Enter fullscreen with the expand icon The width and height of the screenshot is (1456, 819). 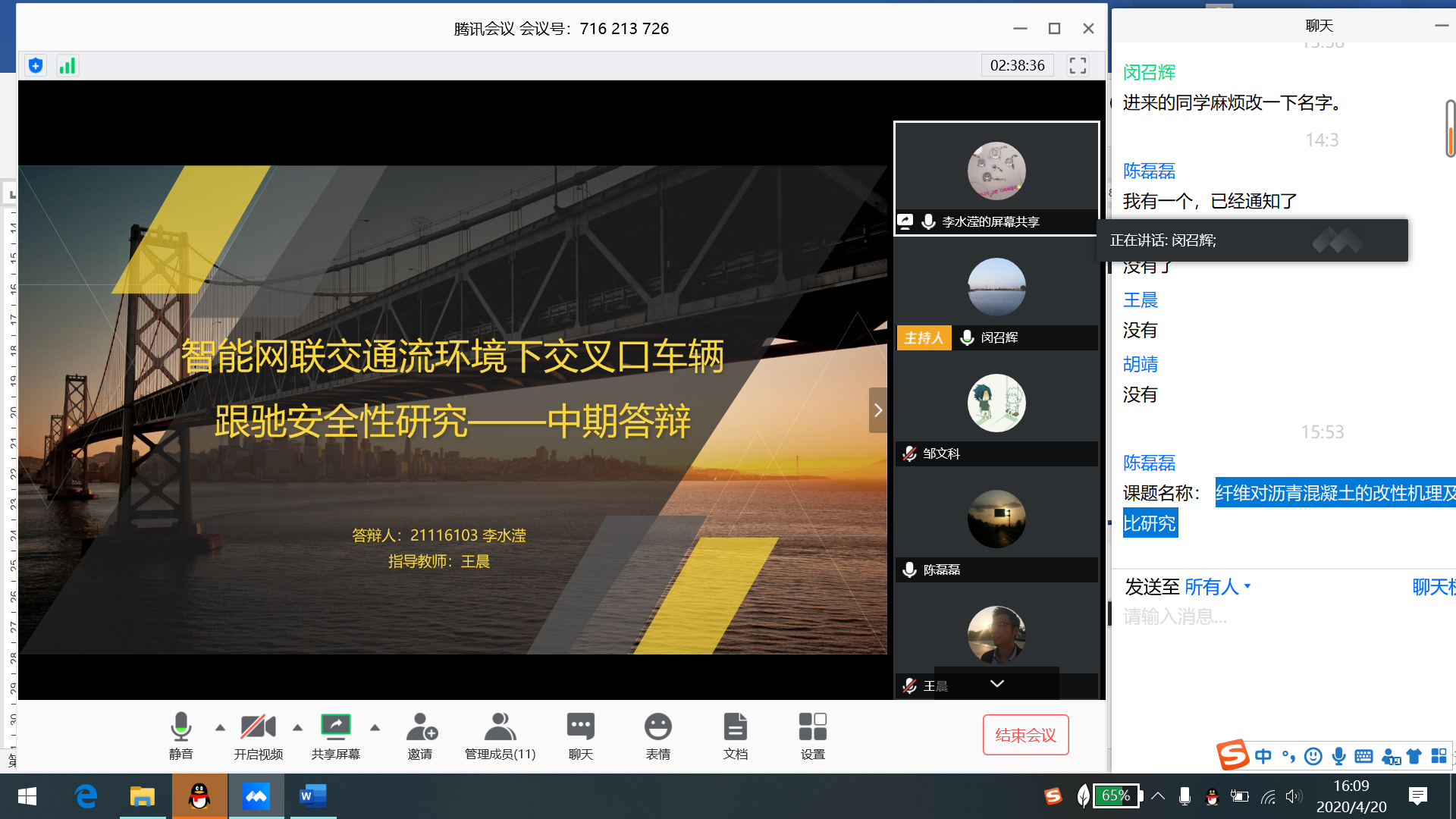(x=1078, y=66)
